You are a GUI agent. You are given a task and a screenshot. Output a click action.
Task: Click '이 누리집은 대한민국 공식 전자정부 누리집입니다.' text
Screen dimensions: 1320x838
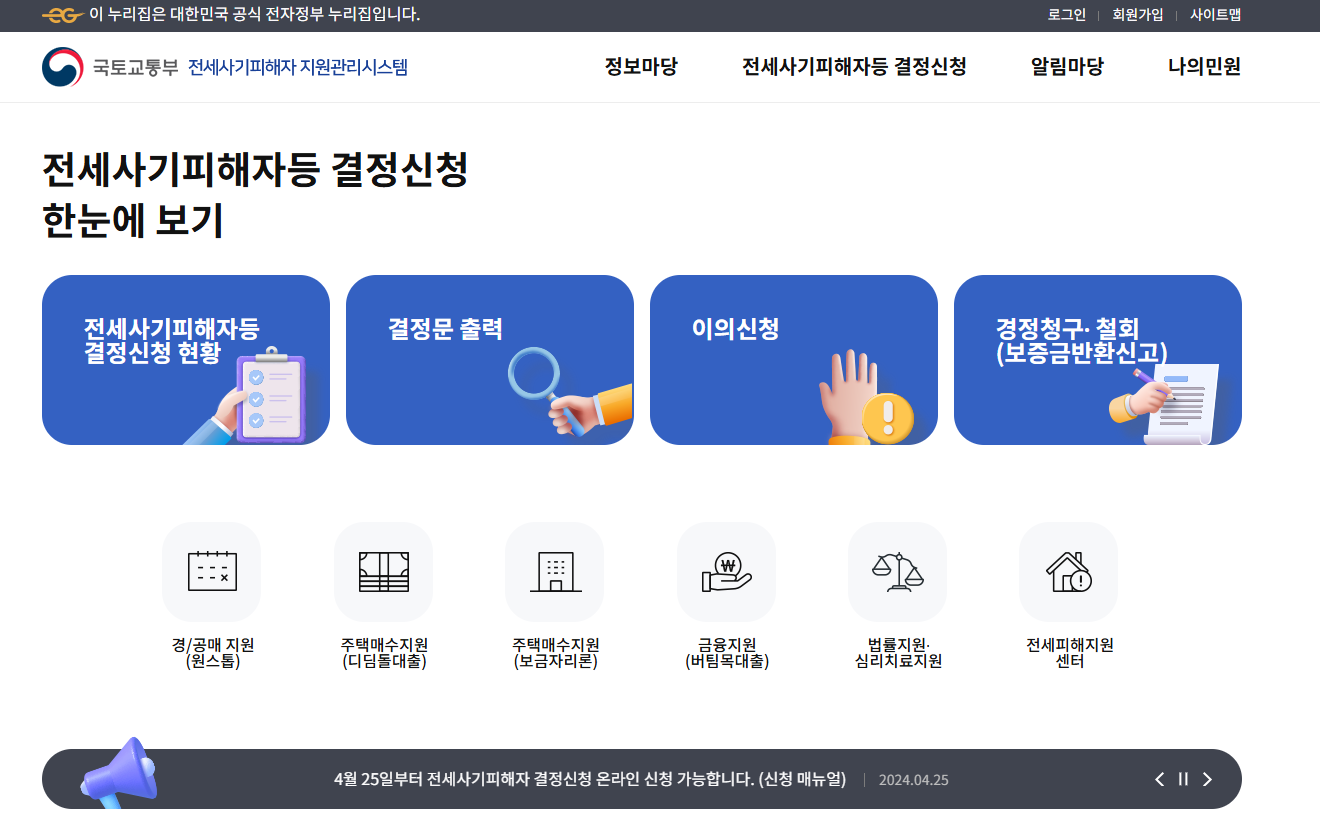[255, 15]
